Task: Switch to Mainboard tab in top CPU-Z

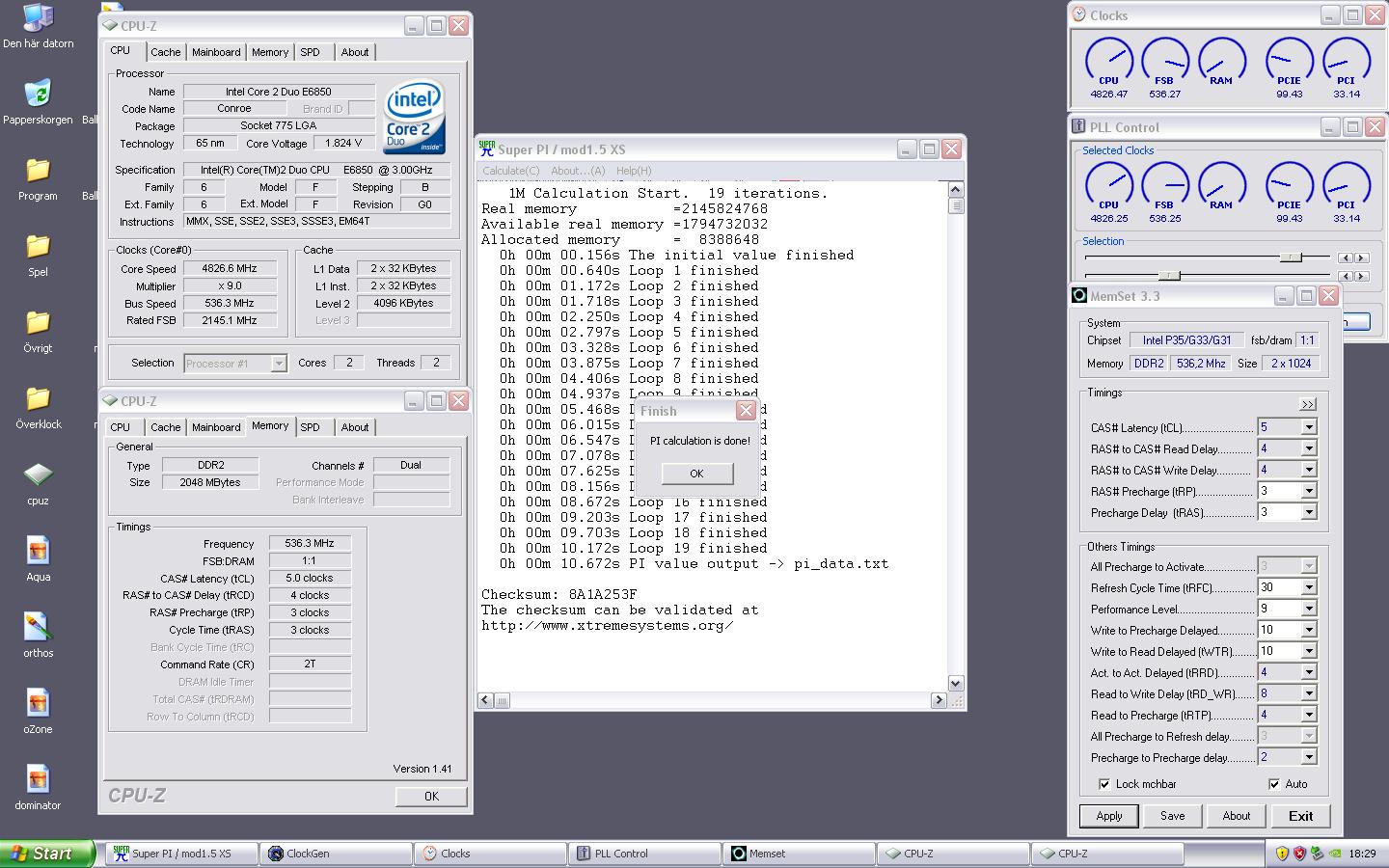Action: pyautogui.click(x=216, y=52)
